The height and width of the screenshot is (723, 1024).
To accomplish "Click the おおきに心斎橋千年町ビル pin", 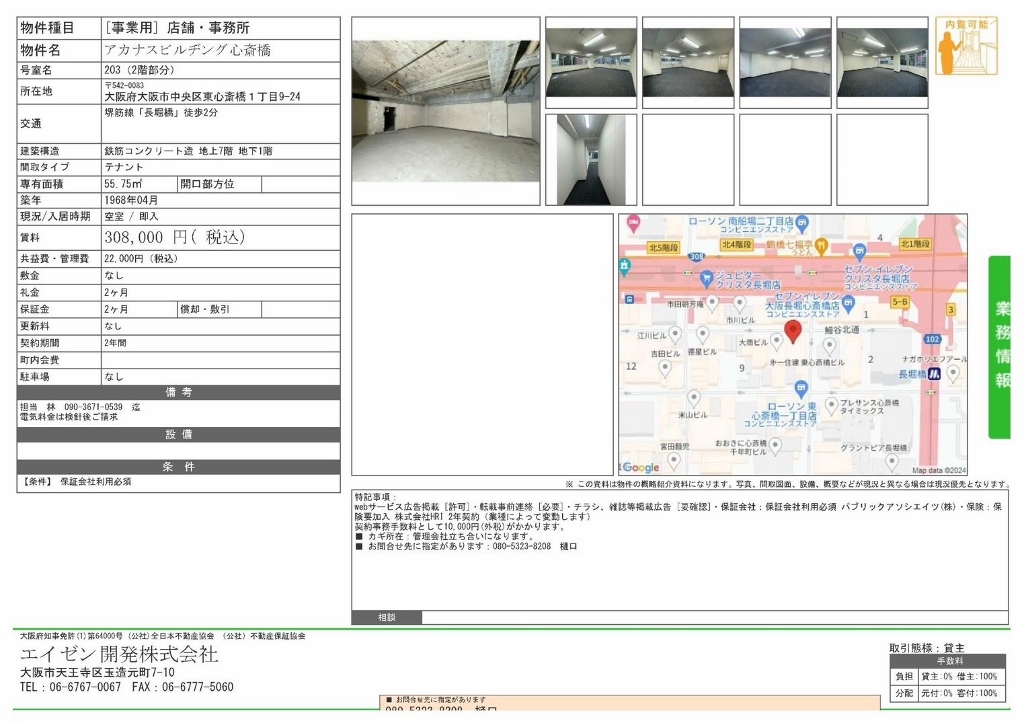I will [775, 447].
